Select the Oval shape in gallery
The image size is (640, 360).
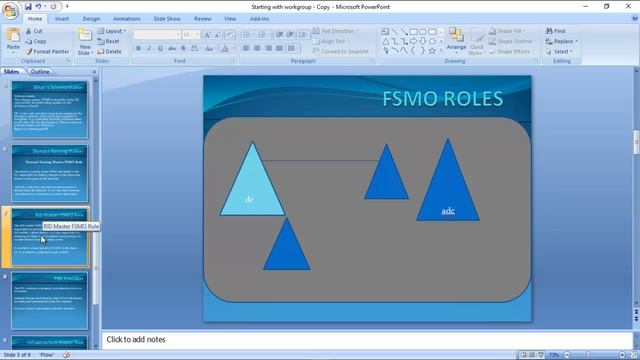pos(423,31)
